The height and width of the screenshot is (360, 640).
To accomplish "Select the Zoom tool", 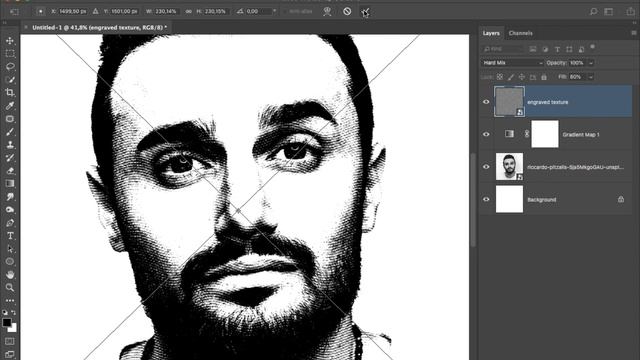I will coord(10,288).
